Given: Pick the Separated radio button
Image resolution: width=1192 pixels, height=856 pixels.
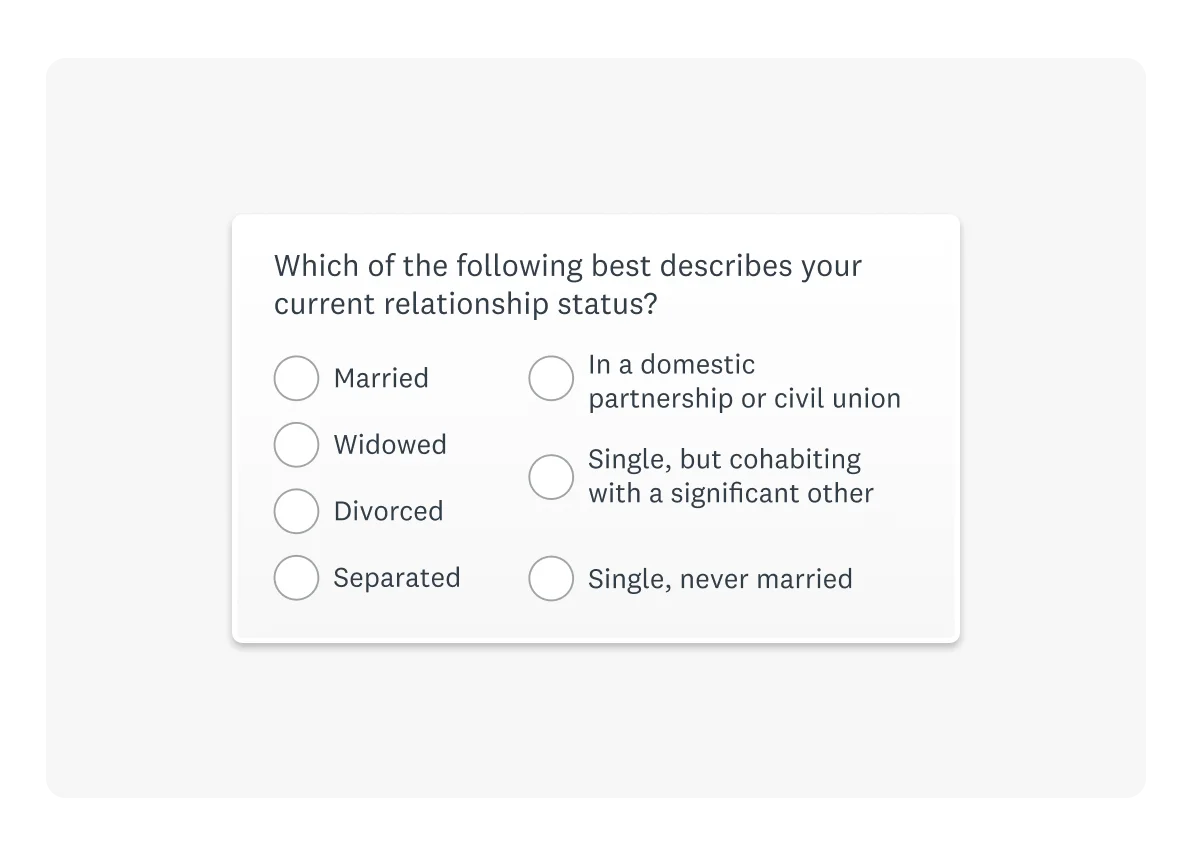Looking at the screenshot, I should 296,578.
